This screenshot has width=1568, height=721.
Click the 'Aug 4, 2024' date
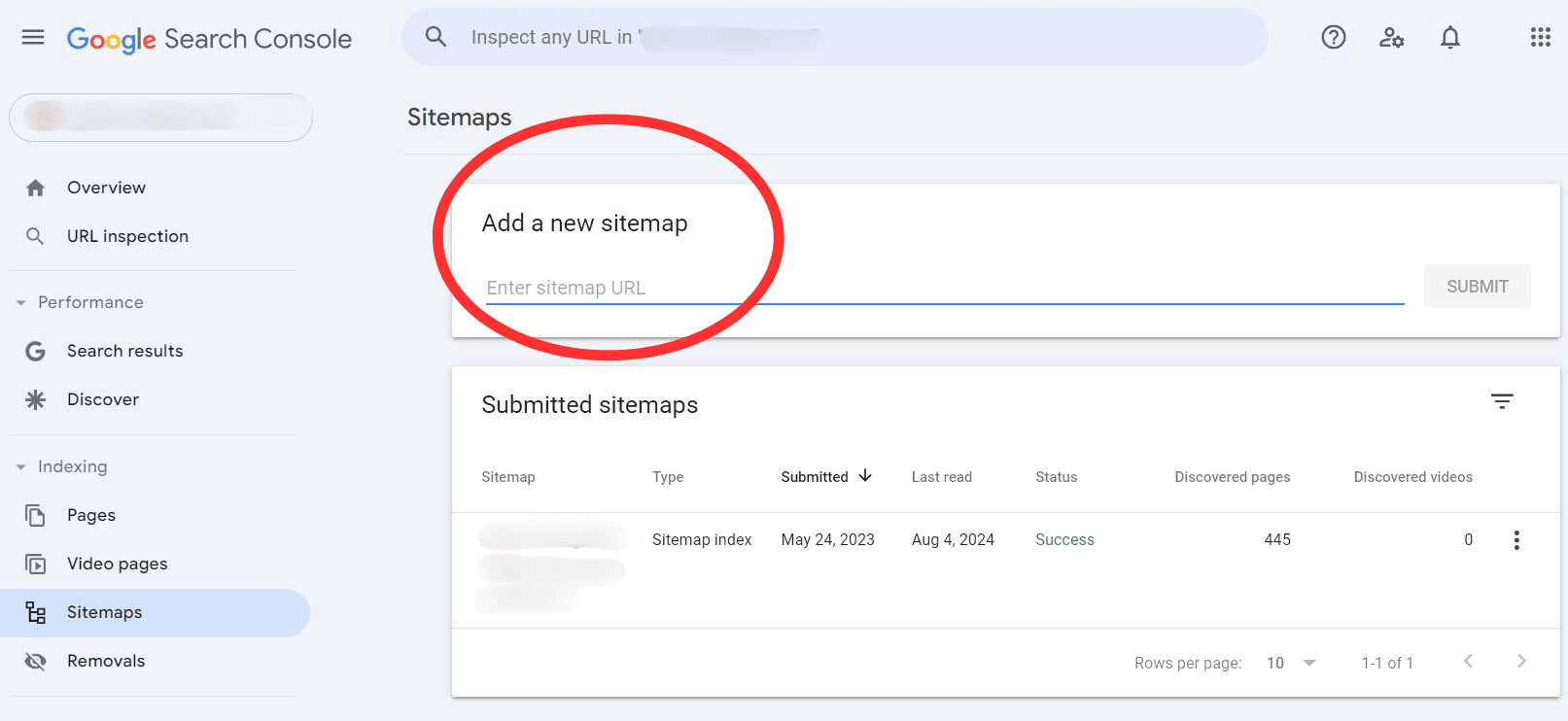[x=953, y=540]
